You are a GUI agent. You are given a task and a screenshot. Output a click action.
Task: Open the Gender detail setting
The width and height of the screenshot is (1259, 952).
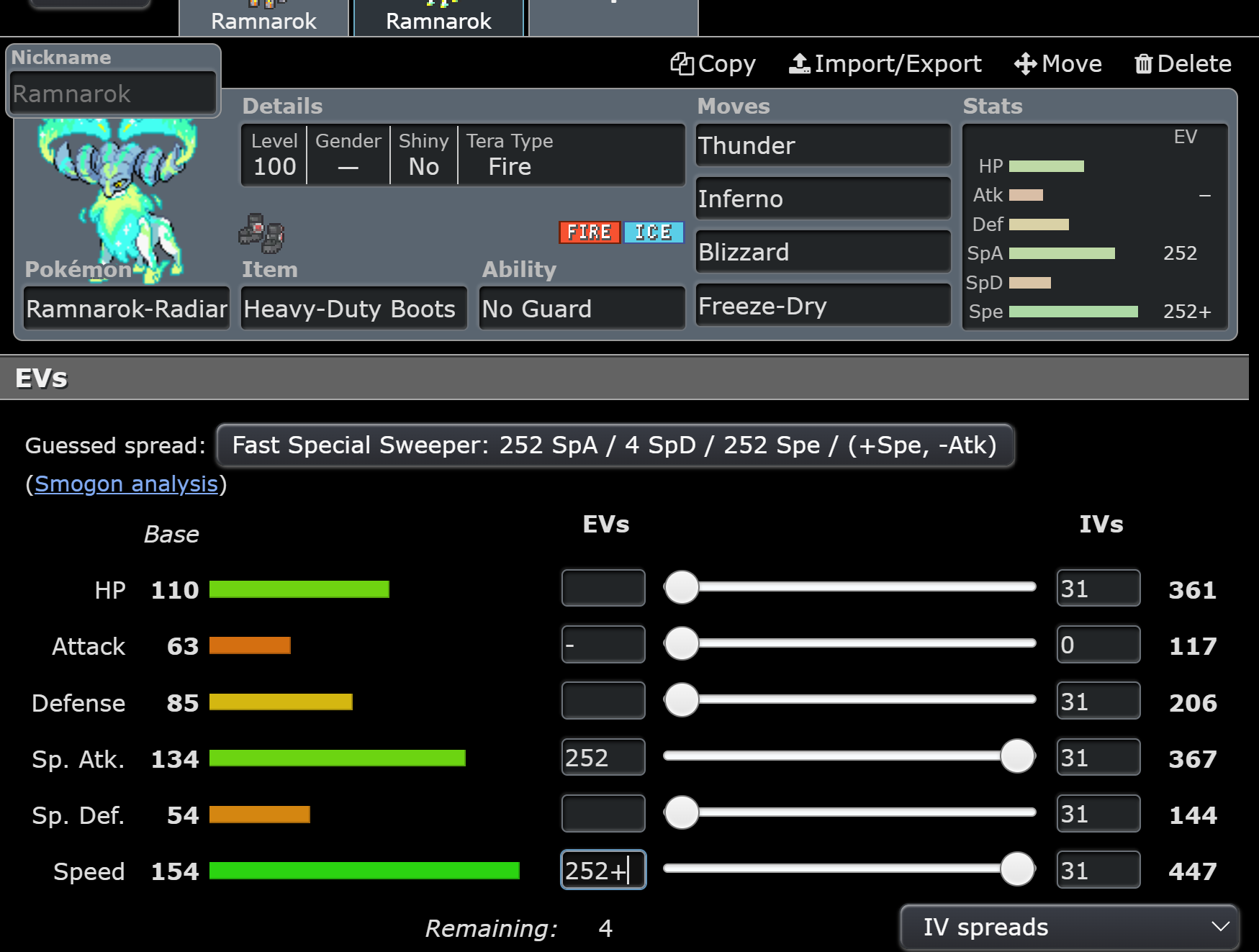pyautogui.click(x=348, y=155)
